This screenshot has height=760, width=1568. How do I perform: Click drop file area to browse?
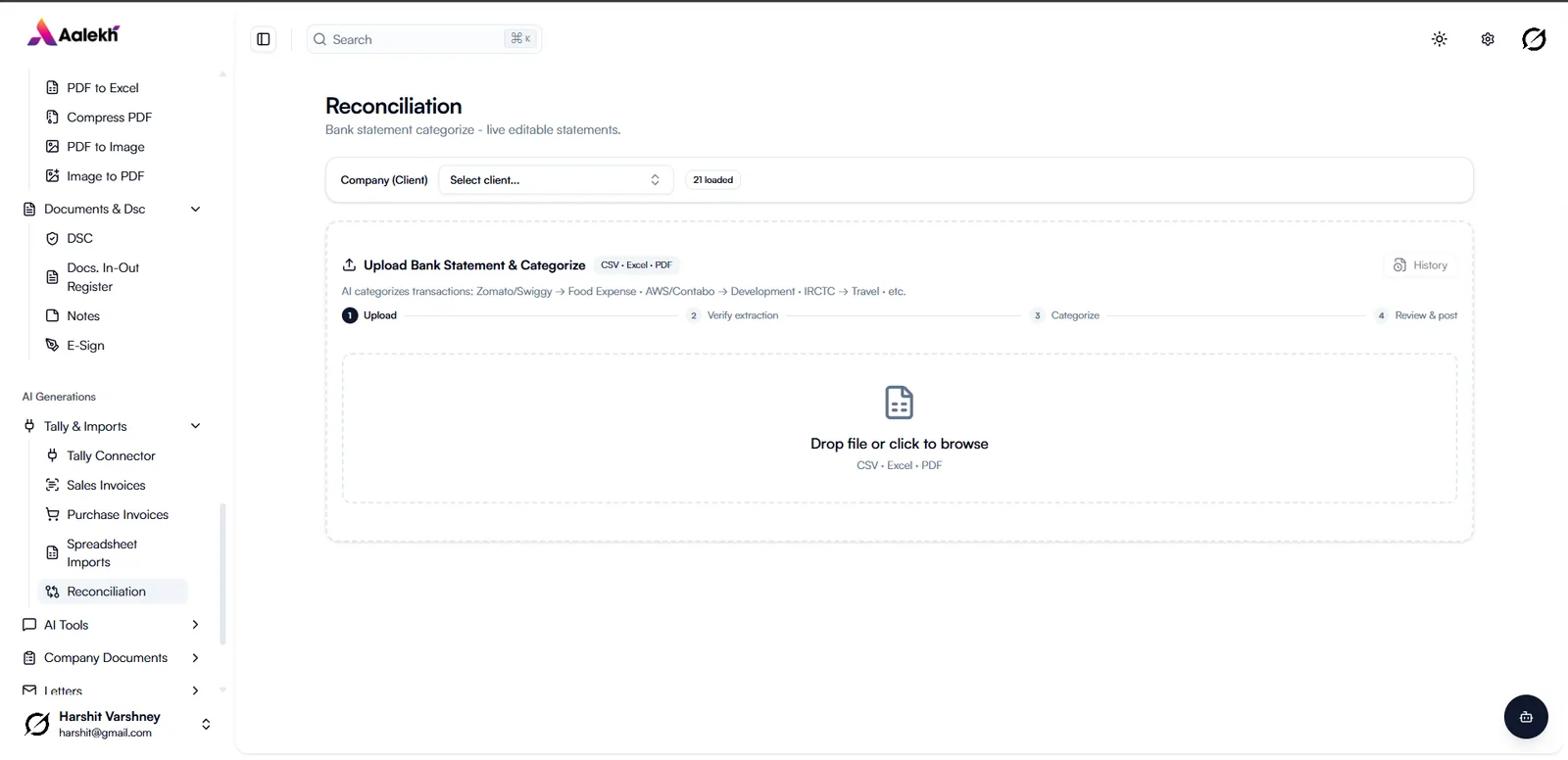click(899, 428)
